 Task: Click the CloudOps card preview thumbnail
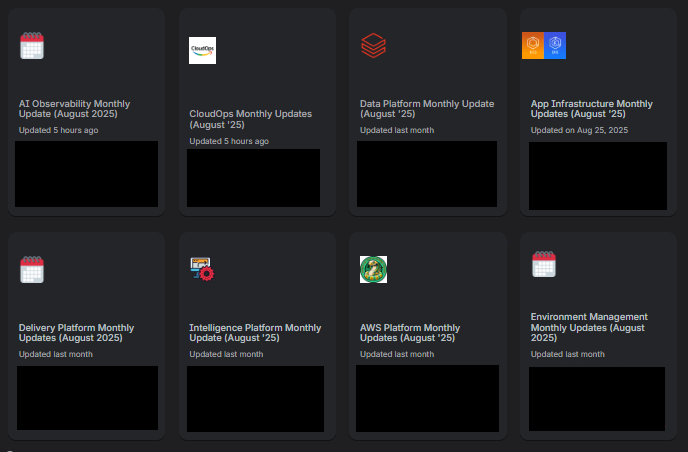point(253,178)
